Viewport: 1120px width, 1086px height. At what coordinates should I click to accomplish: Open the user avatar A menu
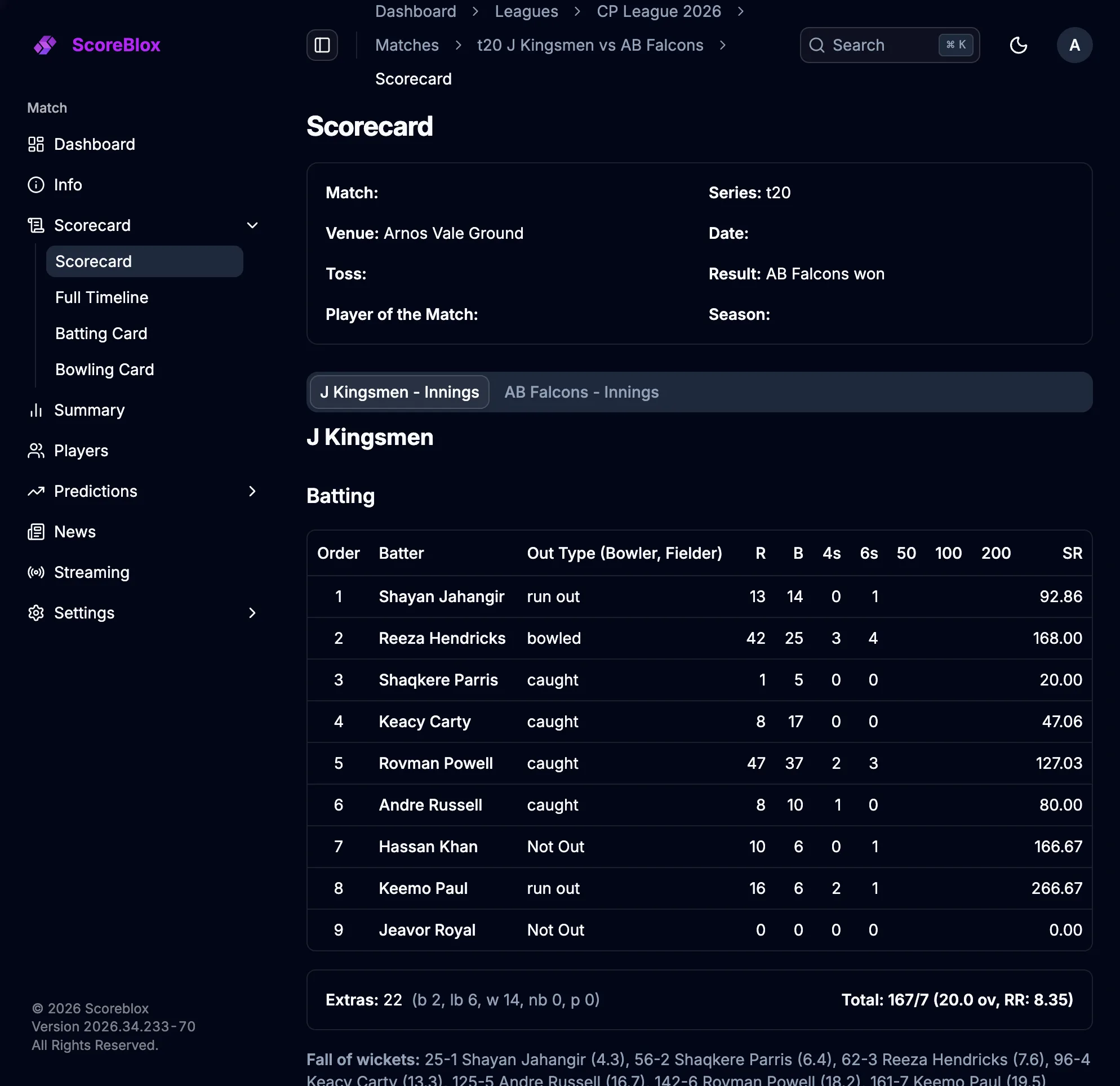point(1074,45)
